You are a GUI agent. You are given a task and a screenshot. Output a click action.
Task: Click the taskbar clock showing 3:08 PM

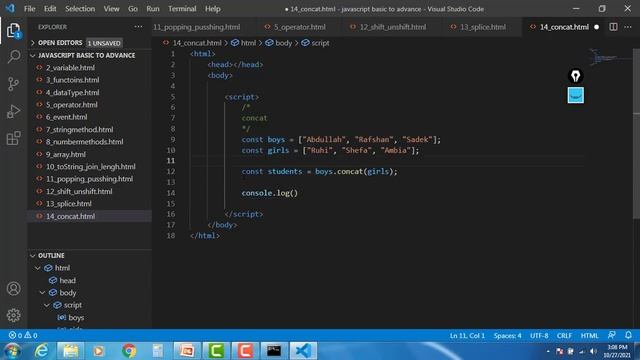click(x=617, y=351)
